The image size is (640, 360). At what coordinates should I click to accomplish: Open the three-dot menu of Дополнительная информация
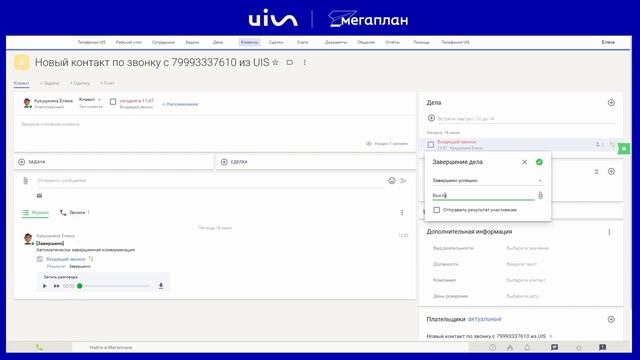[609, 232]
